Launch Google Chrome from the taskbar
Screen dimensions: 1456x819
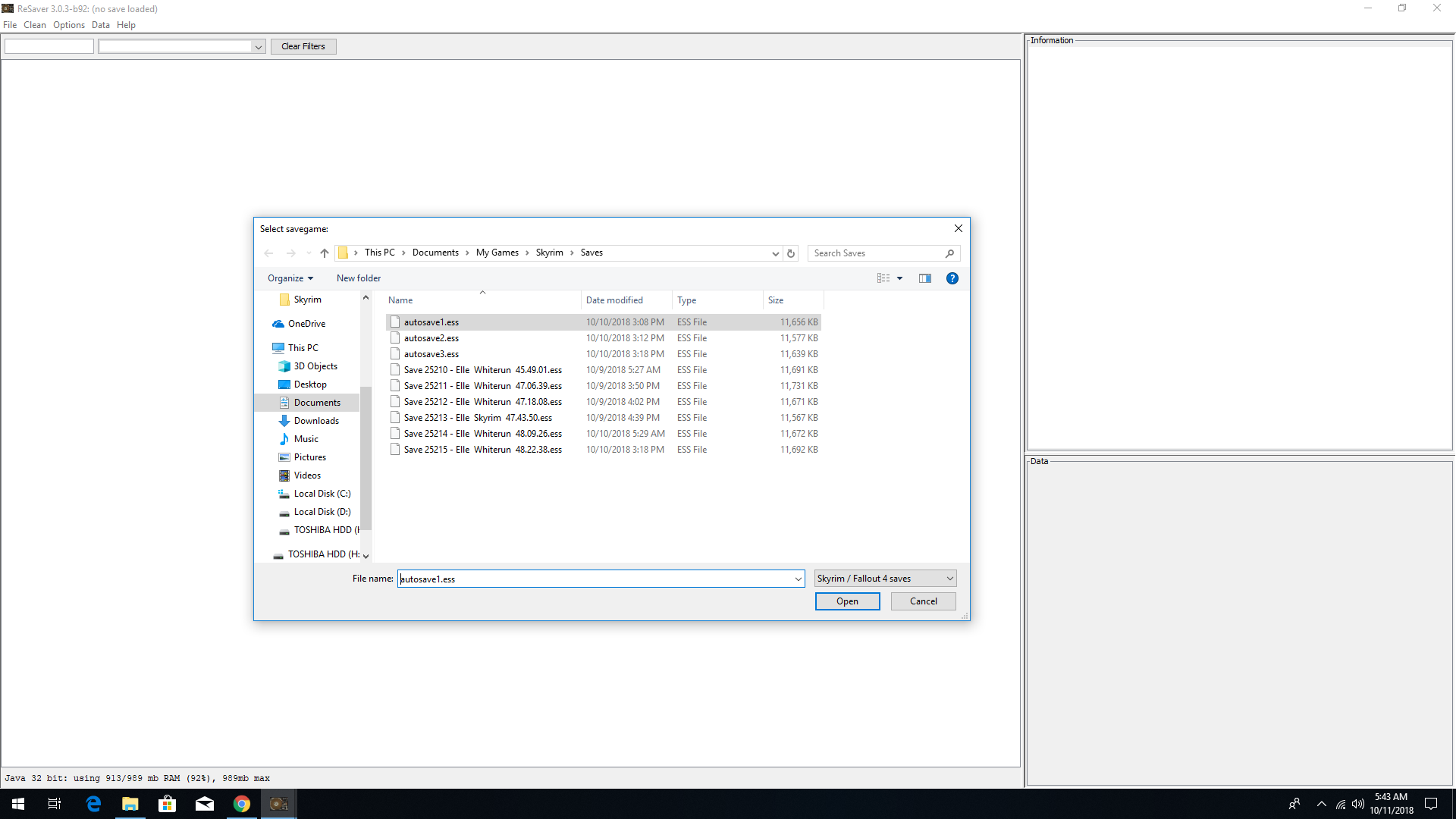241,803
